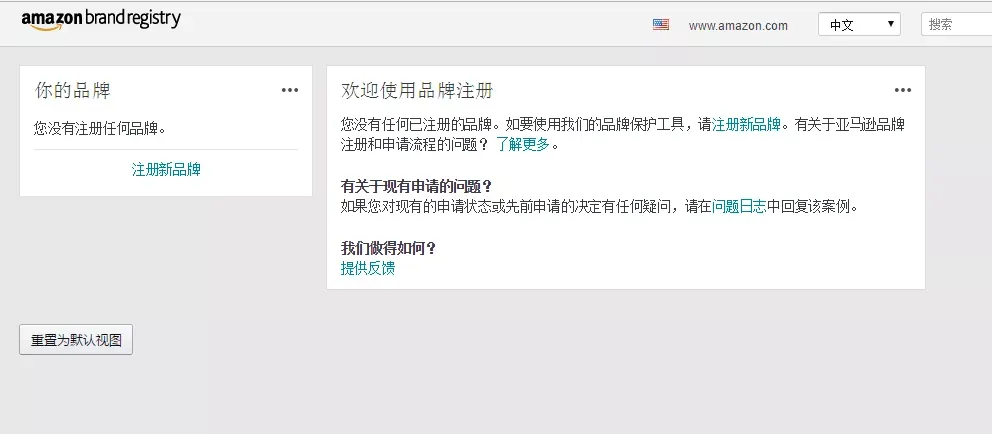The width and height of the screenshot is (992, 434).
Task: Click 注册新品牌 link in welcome paragraph
Action: pos(747,124)
